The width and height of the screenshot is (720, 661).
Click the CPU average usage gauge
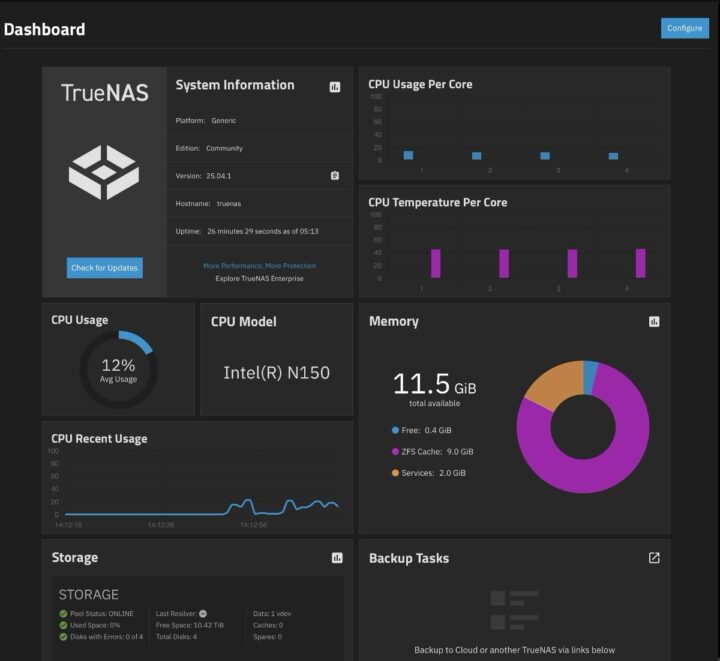(118, 370)
